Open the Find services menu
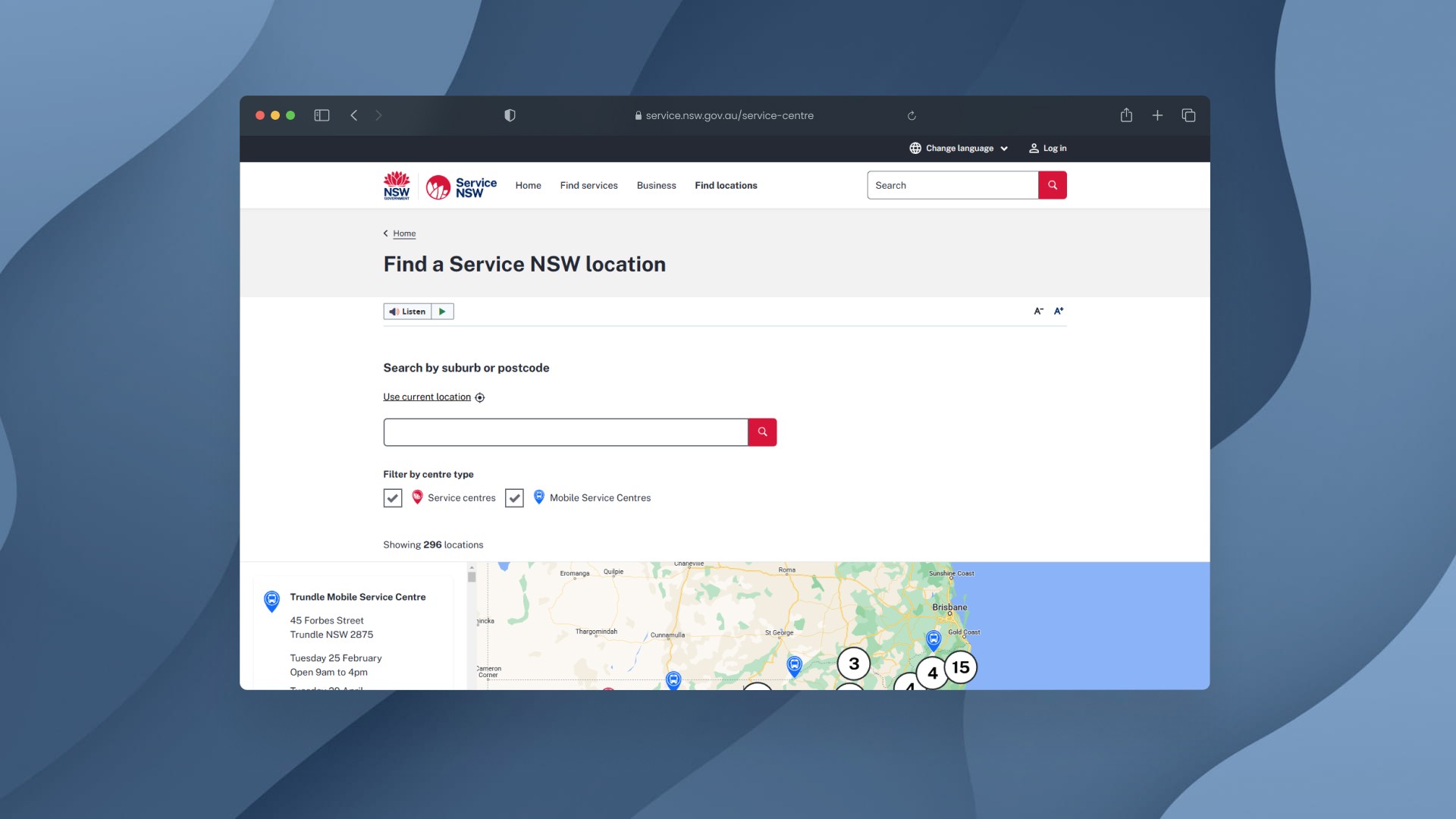Viewport: 1456px width, 819px height. (588, 186)
